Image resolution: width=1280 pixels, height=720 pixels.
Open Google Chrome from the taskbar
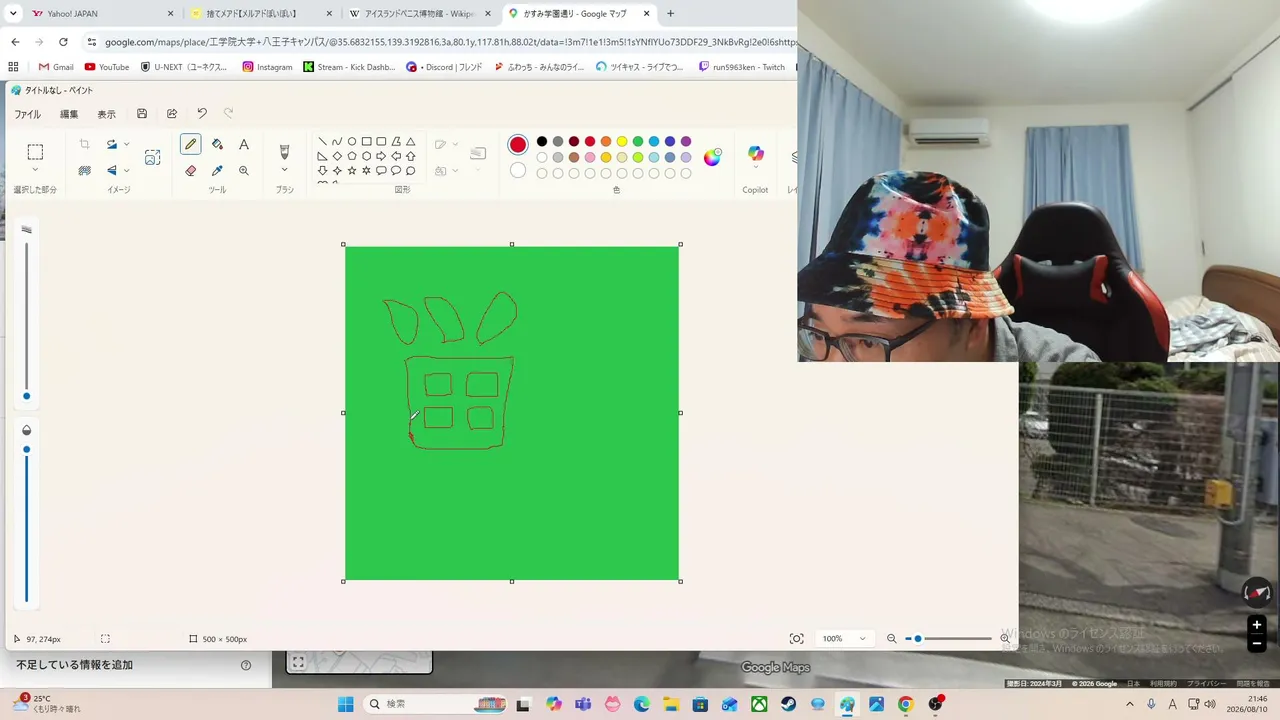pyautogui.click(x=906, y=704)
